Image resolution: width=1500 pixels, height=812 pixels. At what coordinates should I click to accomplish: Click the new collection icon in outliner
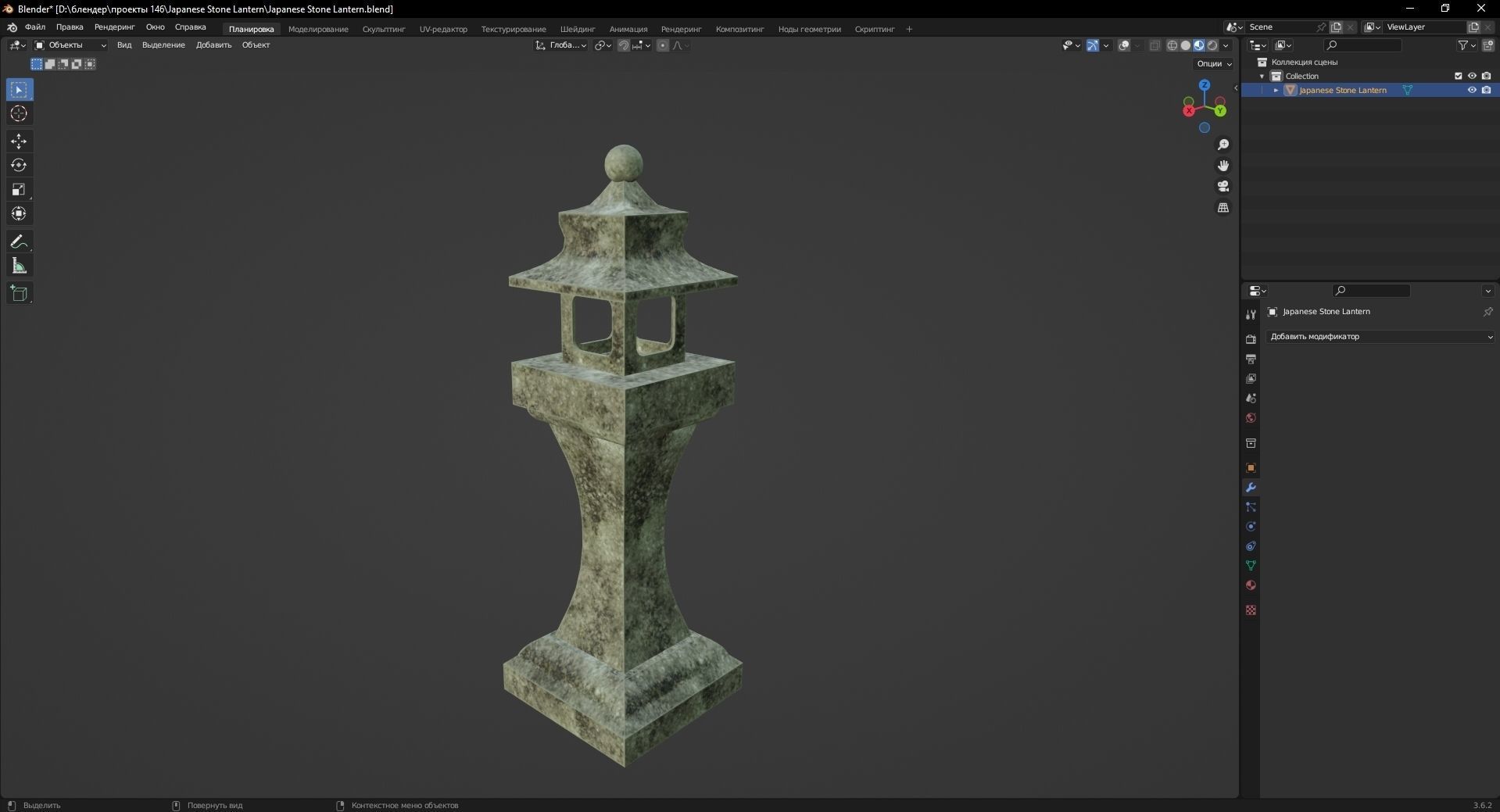tap(1488, 45)
